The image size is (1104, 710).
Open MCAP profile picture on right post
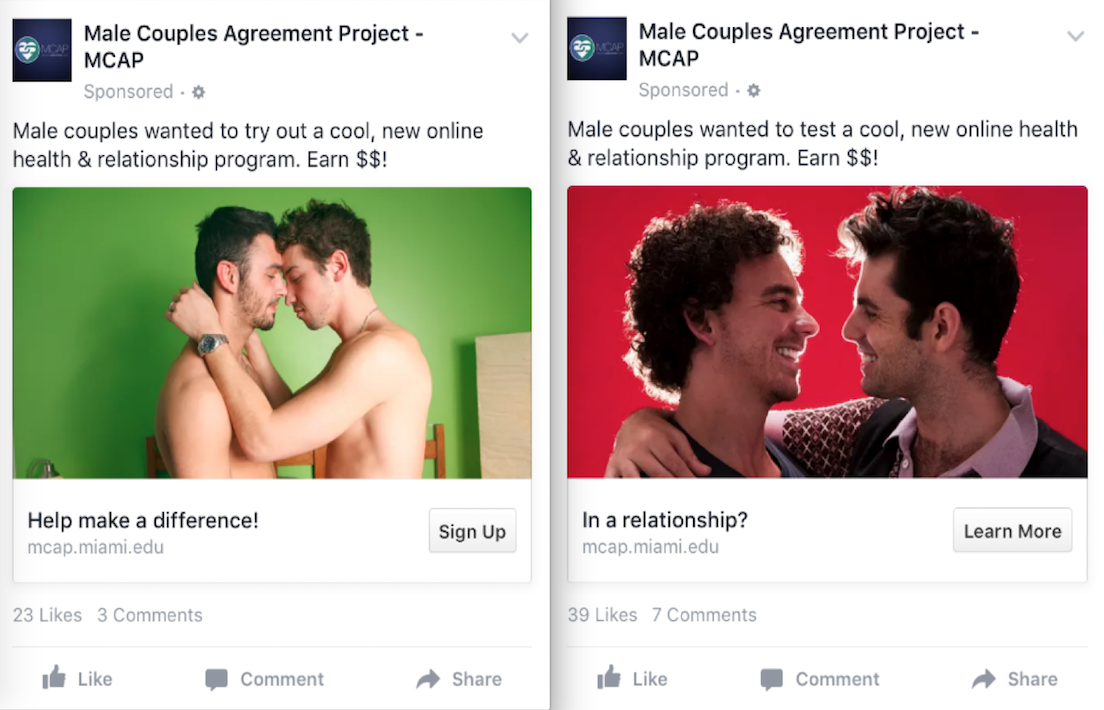click(x=597, y=48)
